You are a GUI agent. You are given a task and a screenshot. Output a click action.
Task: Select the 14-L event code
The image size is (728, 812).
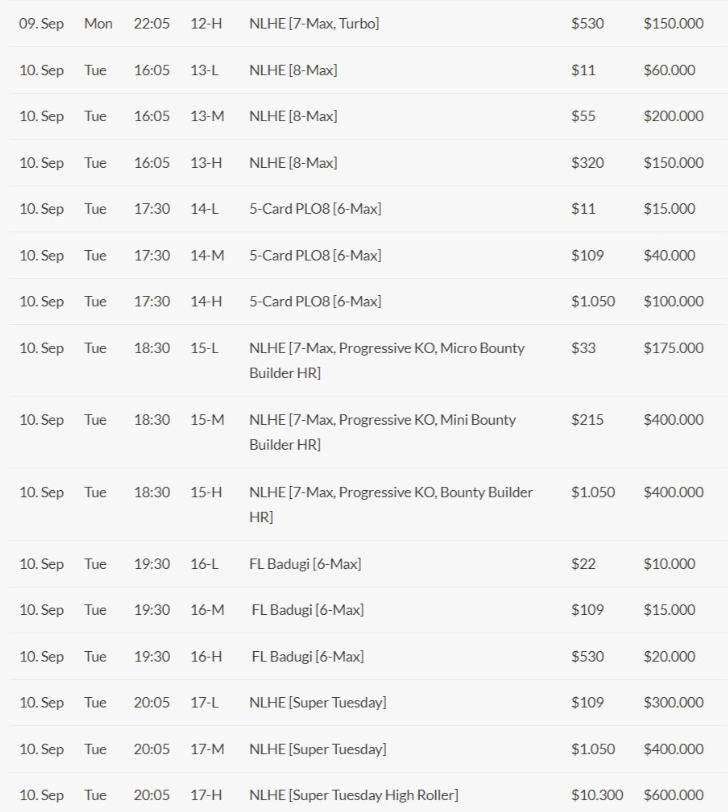coord(205,209)
